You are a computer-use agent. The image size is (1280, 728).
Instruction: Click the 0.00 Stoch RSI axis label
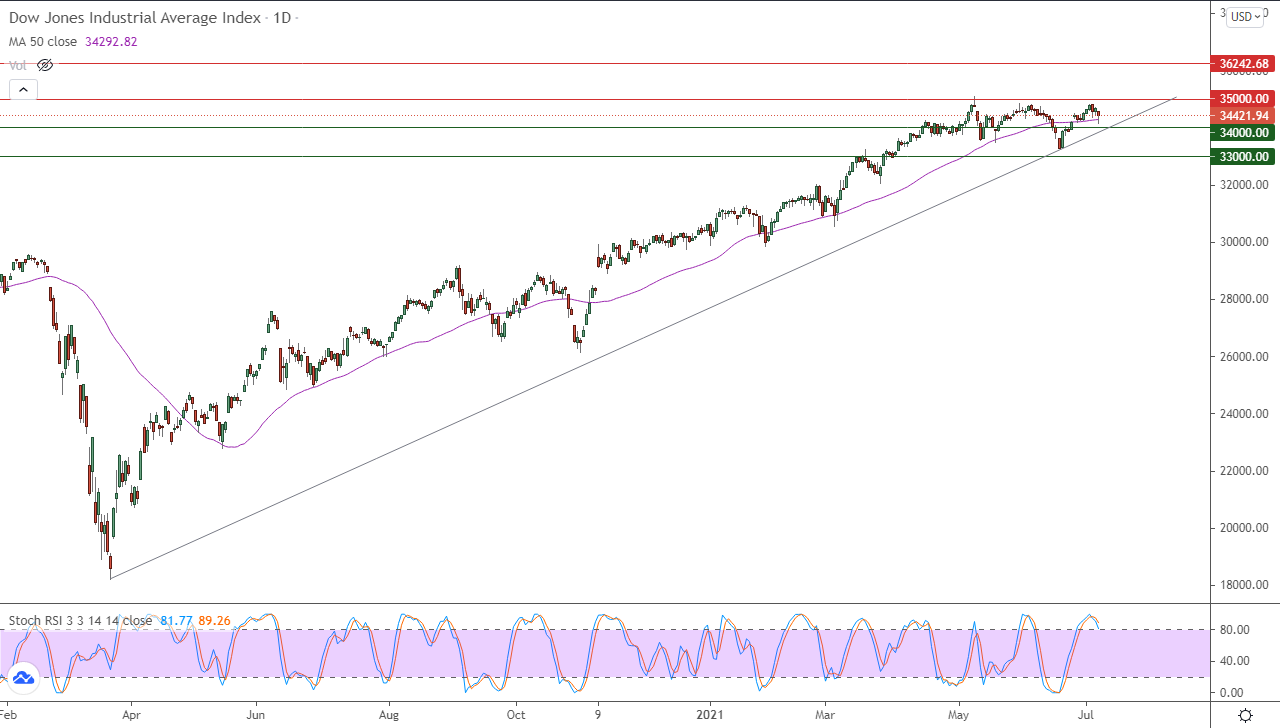(x=1230, y=692)
